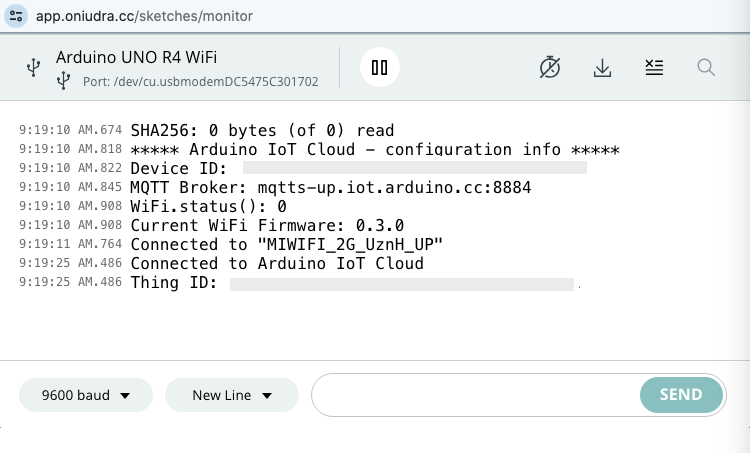Open search in the serial monitor
The width and height of the screenshot is (750, 453).
click(706, 67)
